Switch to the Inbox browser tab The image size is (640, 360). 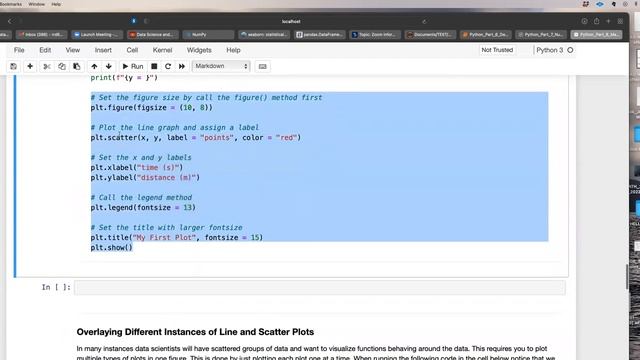click(41, 35)
